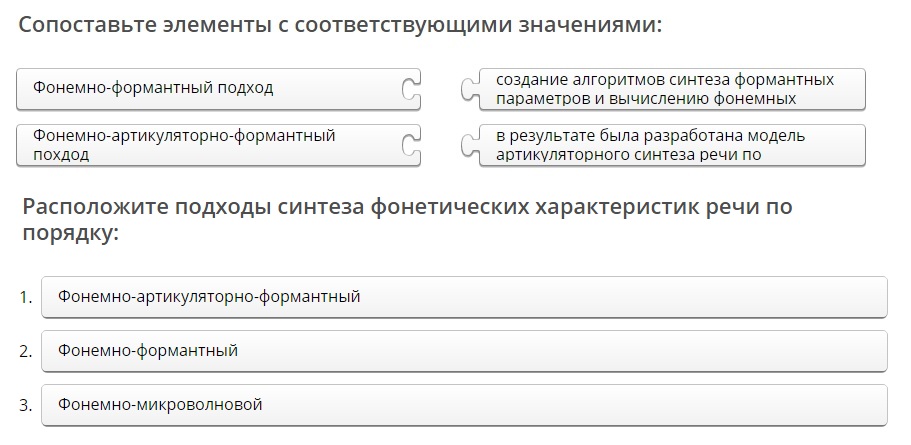The image size is (911, 445).
Task: Click the list number '2.'
Action: coord(26,351)
